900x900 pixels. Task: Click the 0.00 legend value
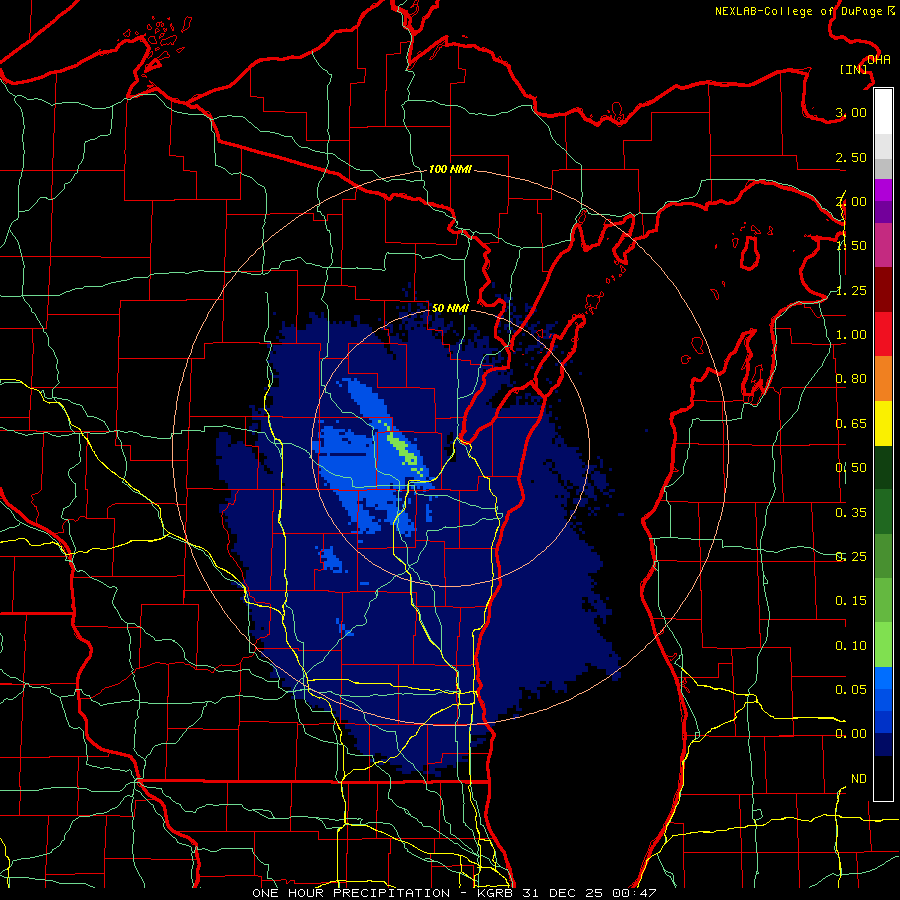pyautogui.click(x=851, y=734)
